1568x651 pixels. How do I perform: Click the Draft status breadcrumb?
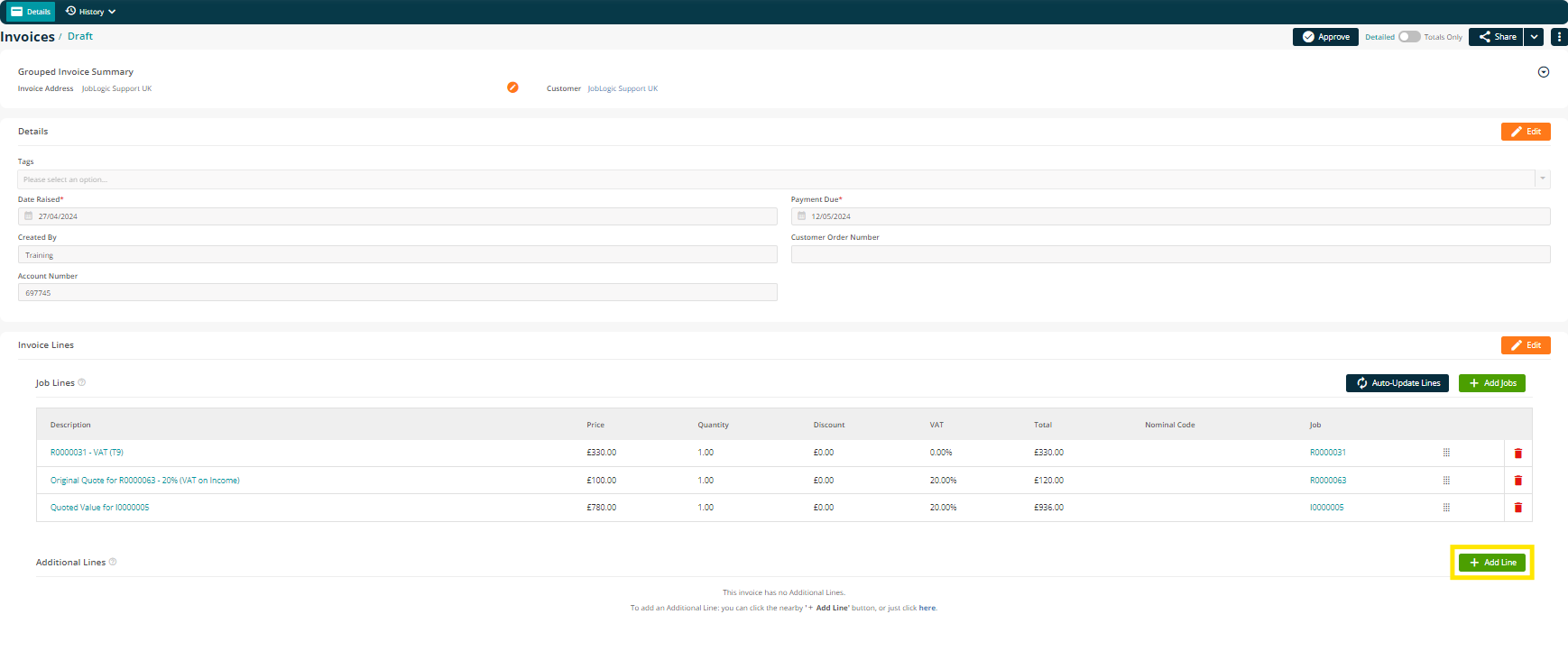80,37
